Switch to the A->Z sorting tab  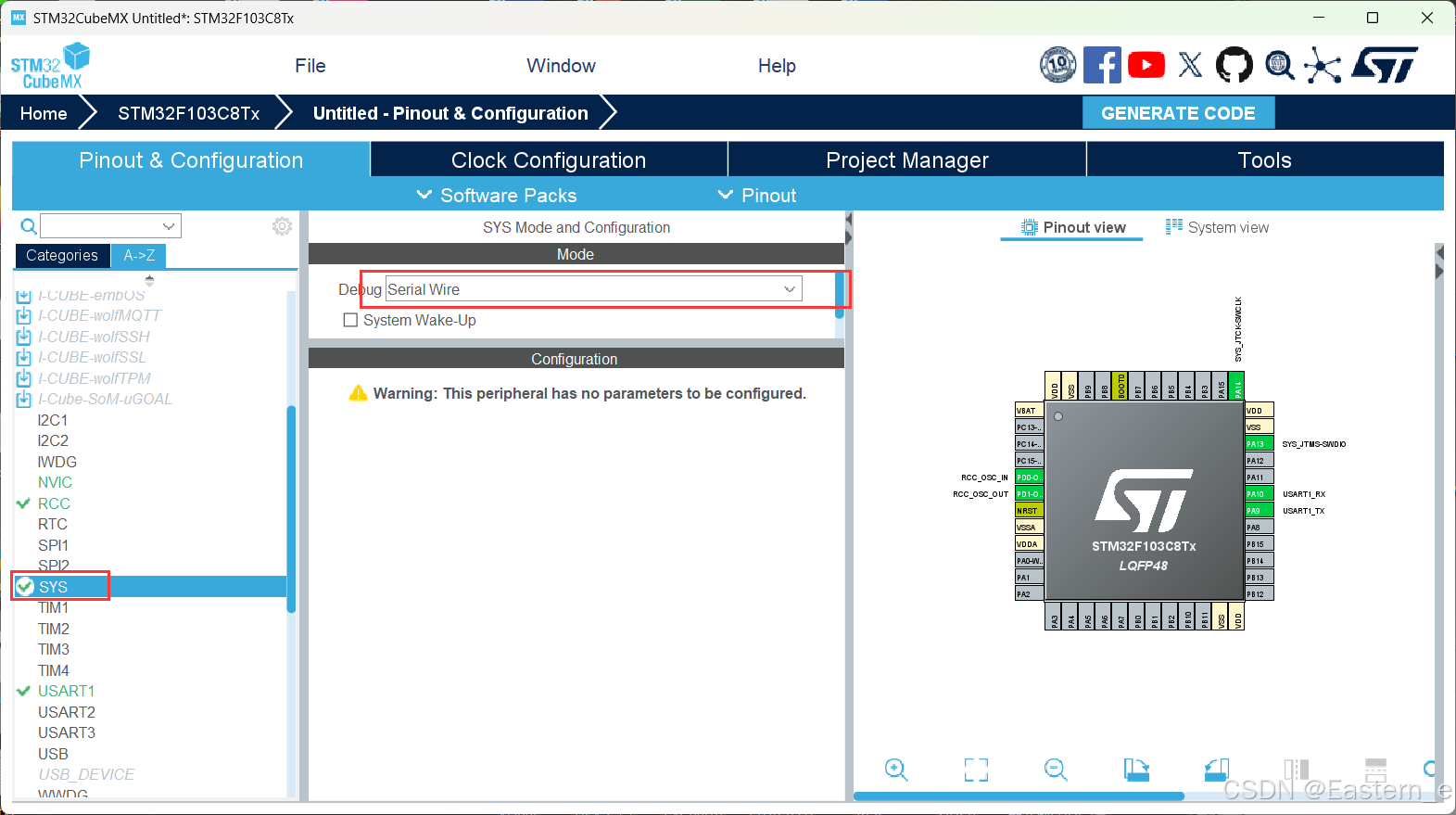[x=139, y=256]
